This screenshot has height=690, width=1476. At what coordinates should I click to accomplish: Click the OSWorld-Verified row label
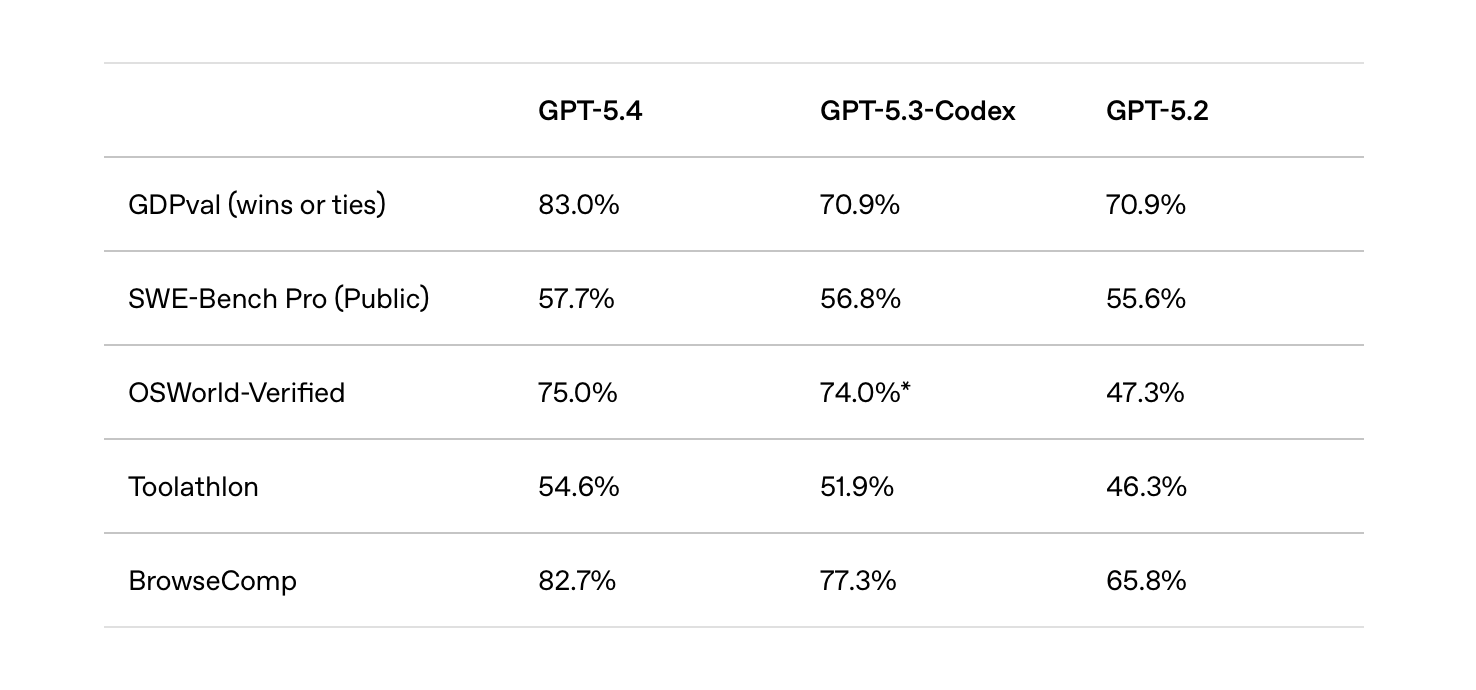coord(236,393)
